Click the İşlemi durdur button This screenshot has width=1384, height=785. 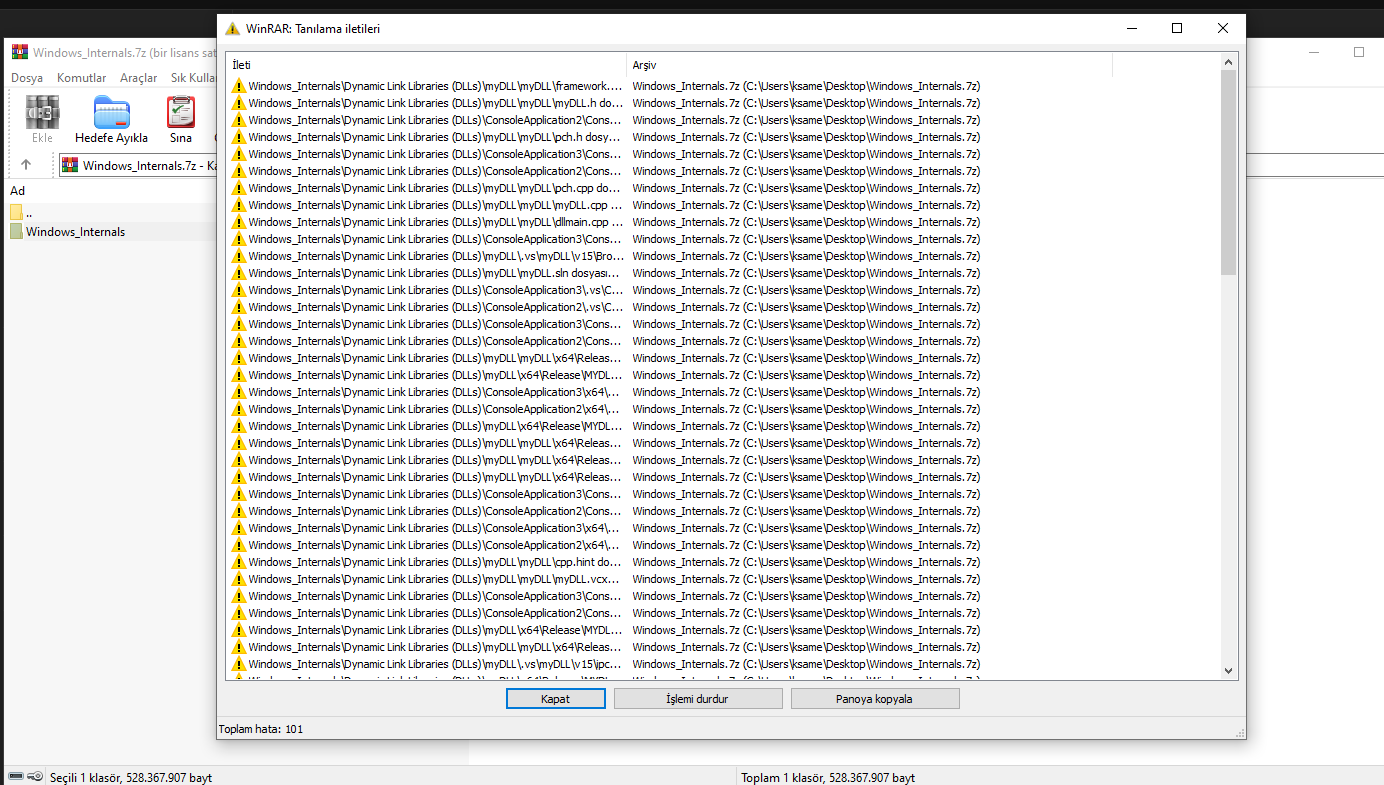697,699
